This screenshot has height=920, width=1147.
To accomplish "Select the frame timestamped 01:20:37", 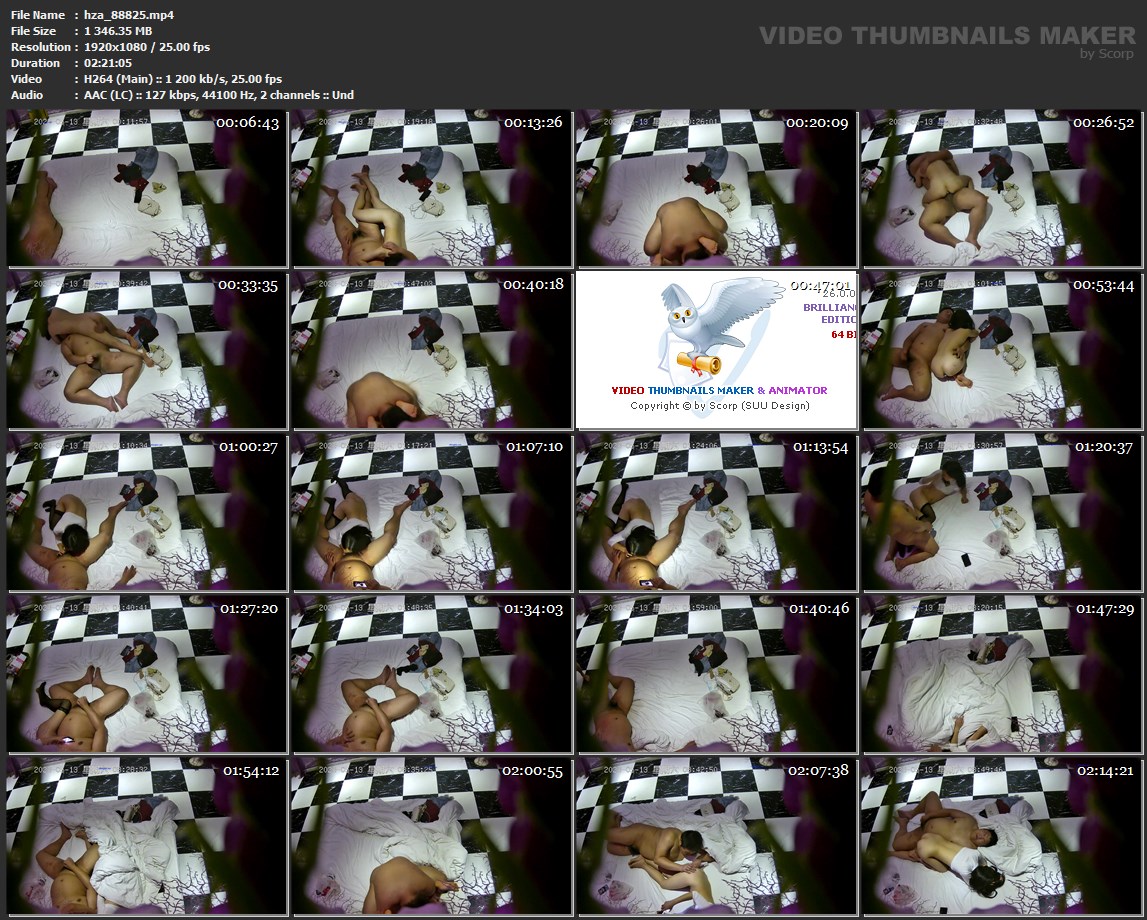I will pyautogui.click(x=1002, y=512).
